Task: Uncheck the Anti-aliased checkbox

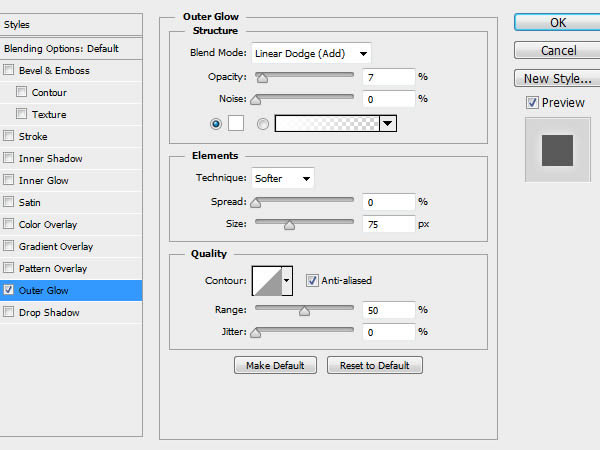Action: (x=312, y=280)
